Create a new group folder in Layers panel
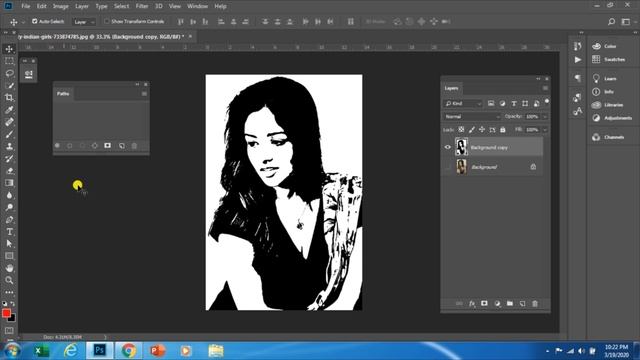 click(x=510, y=304)
